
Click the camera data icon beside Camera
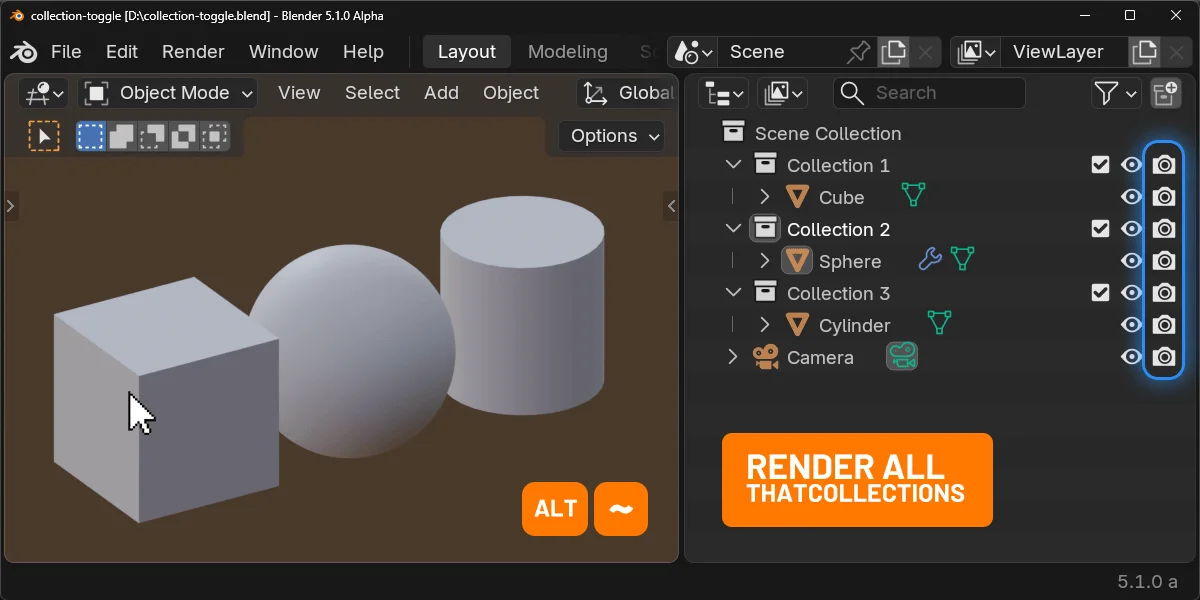(901, 356)
